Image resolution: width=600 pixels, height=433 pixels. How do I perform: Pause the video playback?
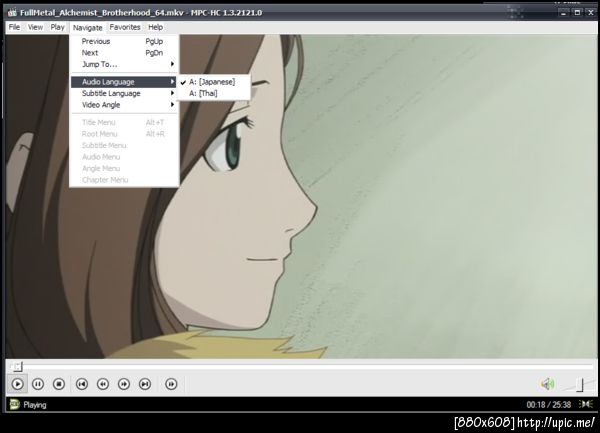pos(38,384)
